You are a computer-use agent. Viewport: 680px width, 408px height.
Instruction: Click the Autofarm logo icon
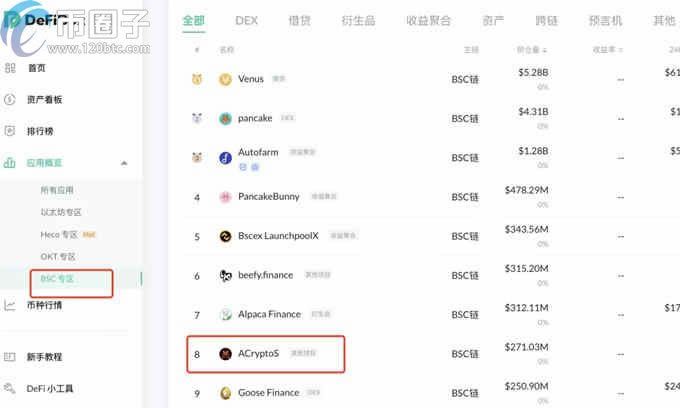click(x=225, y=158)
